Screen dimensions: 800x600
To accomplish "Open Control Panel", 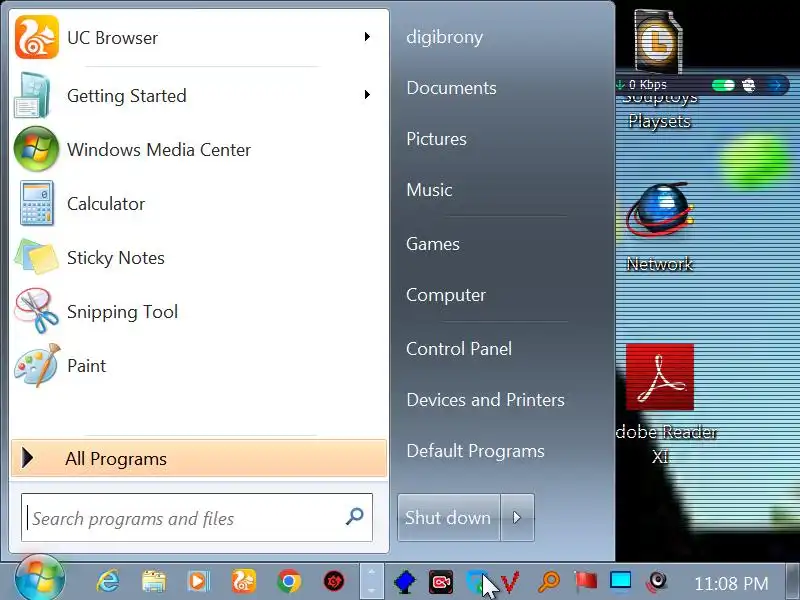I will click(459, 349).
